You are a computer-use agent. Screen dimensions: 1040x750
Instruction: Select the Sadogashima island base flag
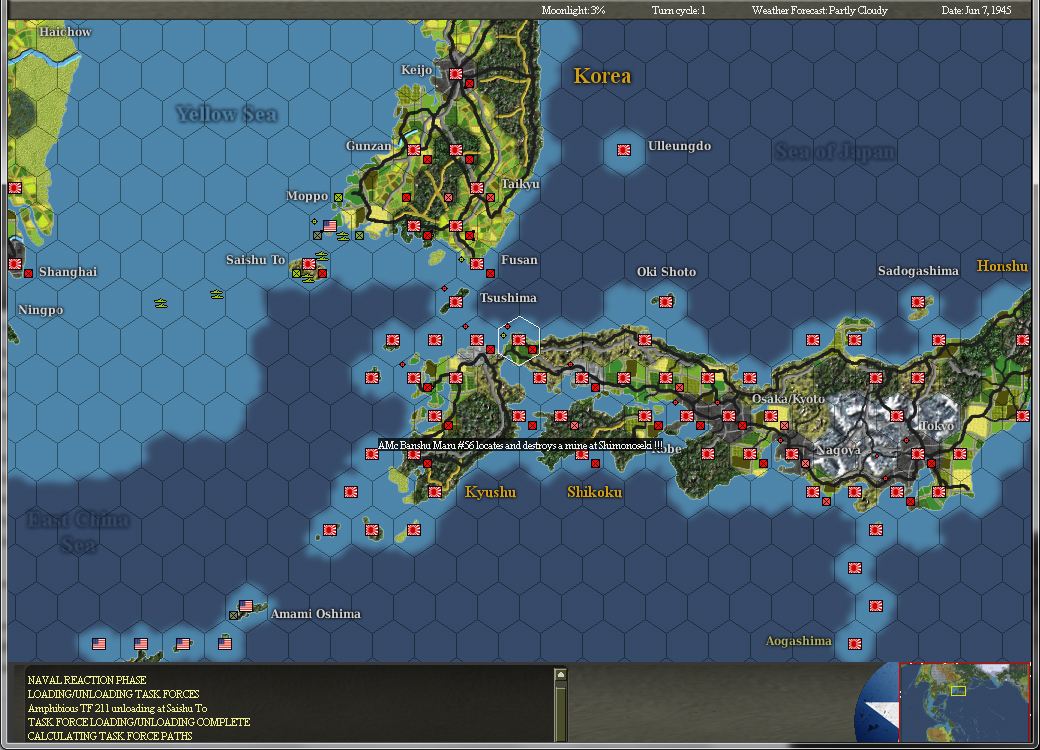918,302
